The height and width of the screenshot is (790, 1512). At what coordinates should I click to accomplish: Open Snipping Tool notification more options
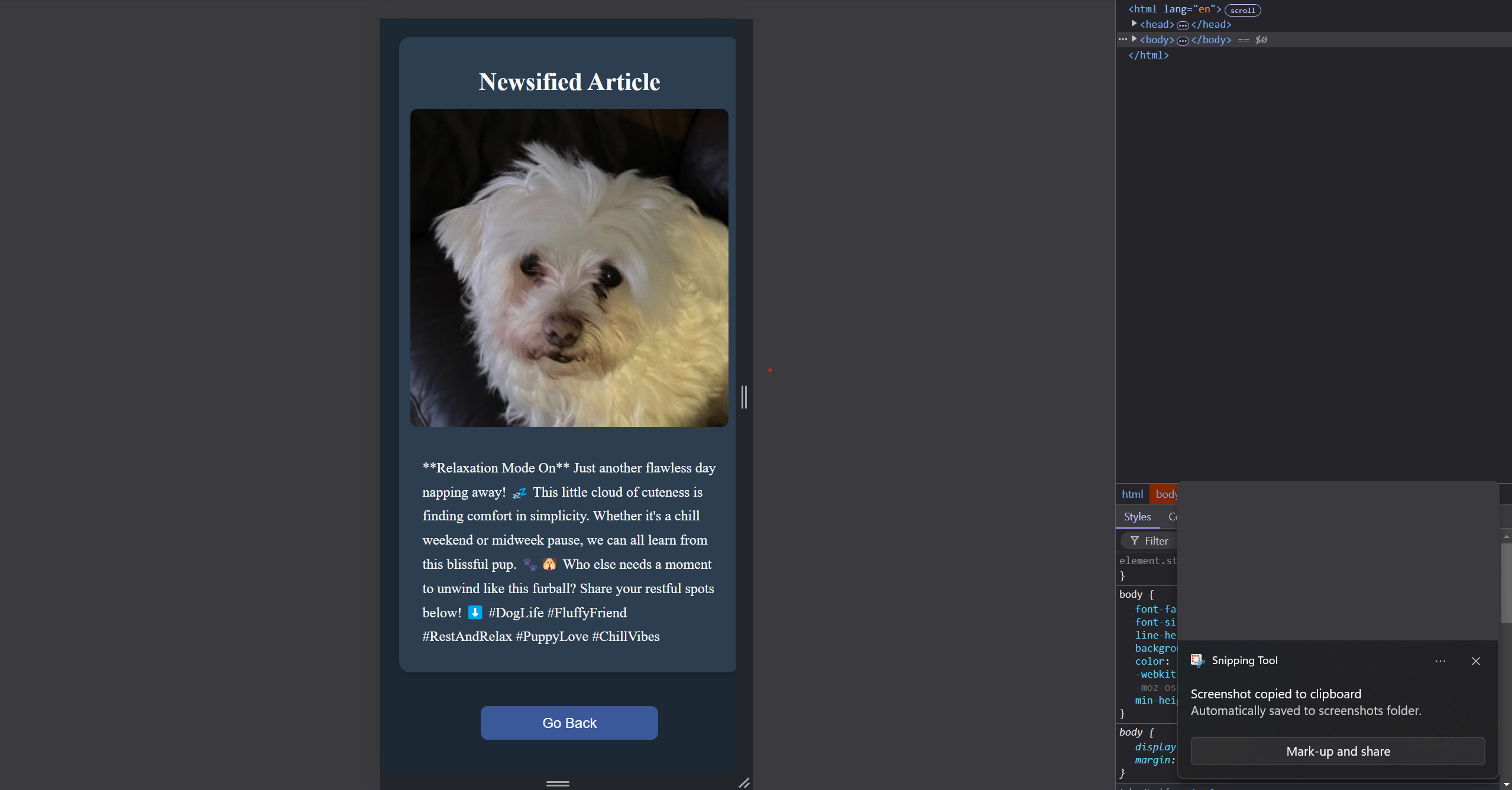[1440, 661]
